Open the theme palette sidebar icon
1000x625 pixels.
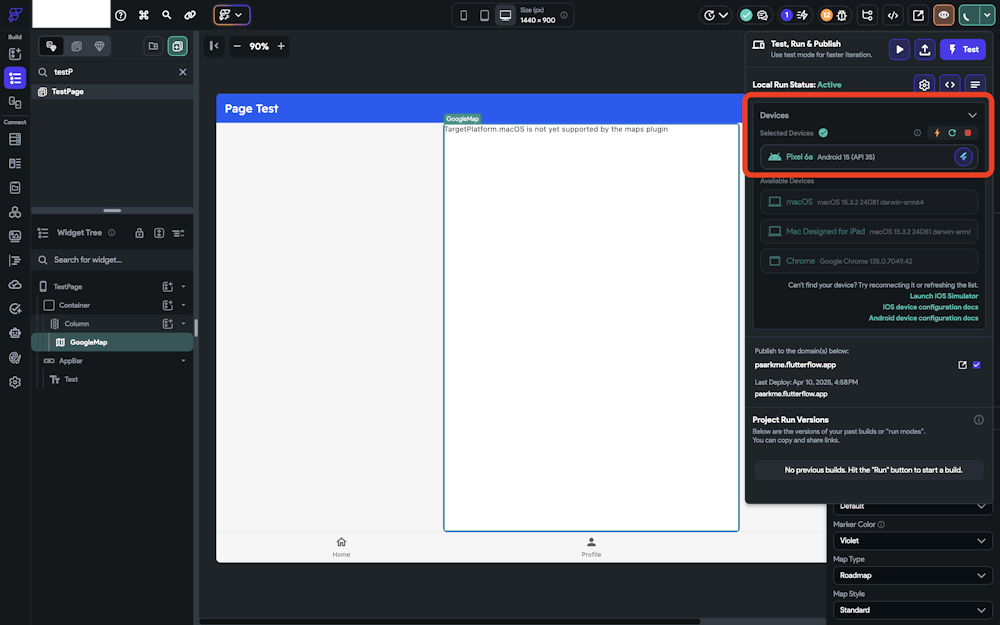15,358
